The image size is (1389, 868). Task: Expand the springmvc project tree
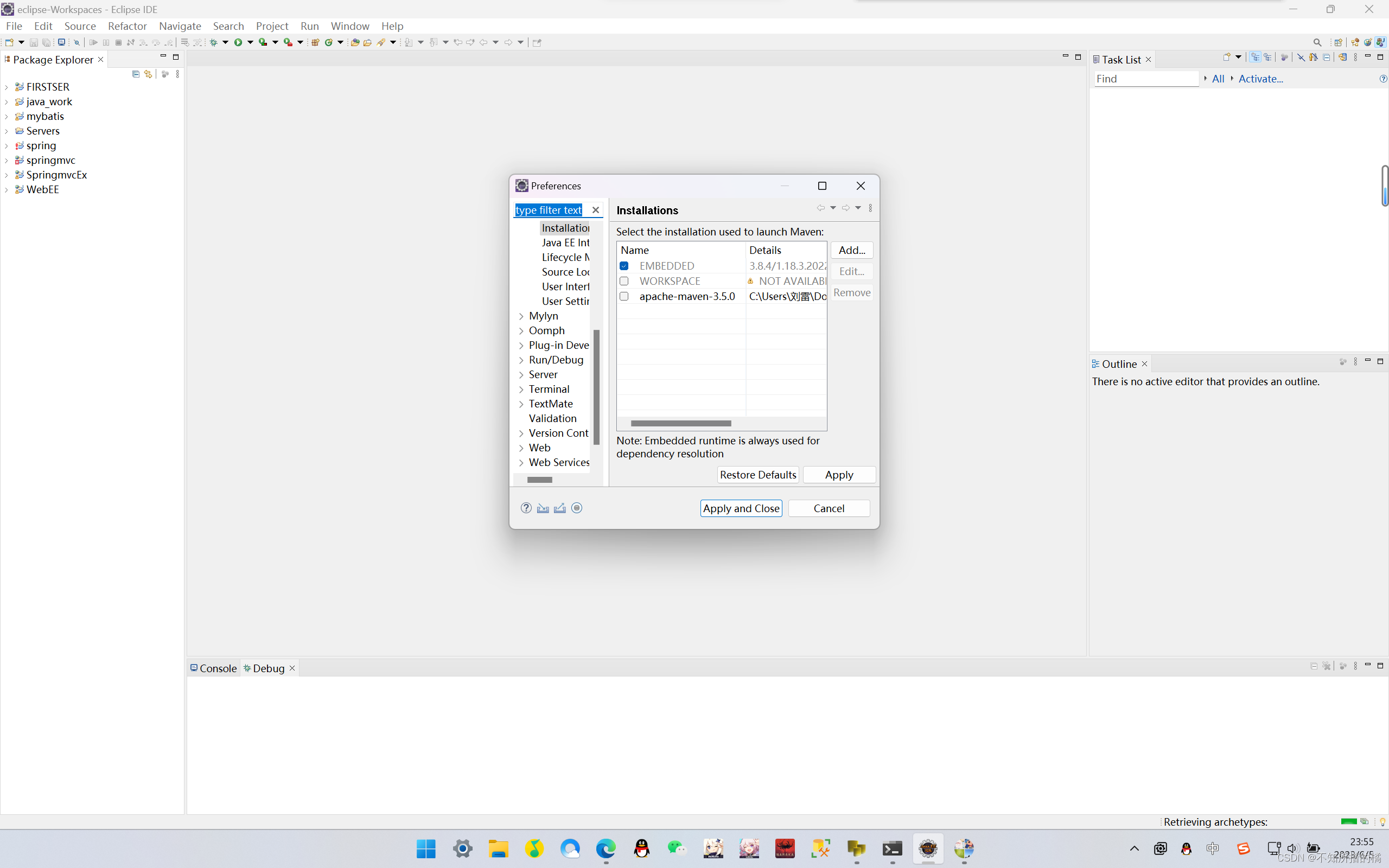point(7,161)
